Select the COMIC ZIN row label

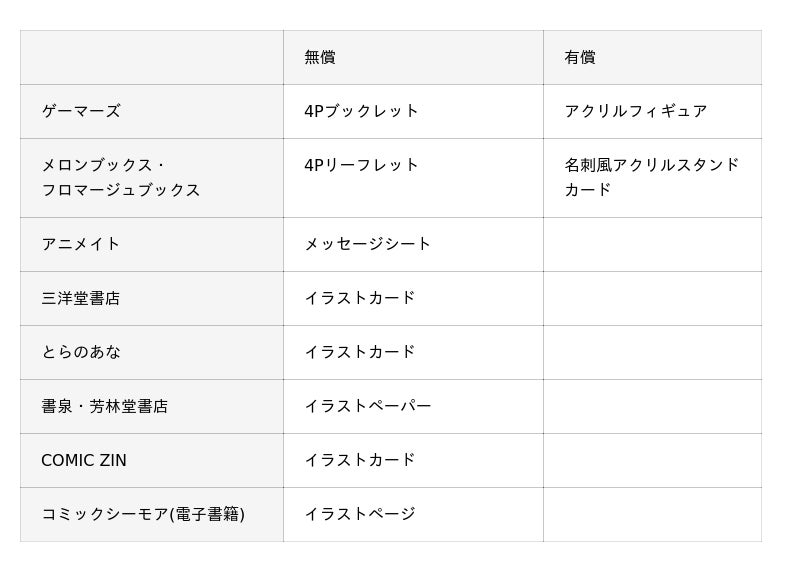(x=84, y=460)
